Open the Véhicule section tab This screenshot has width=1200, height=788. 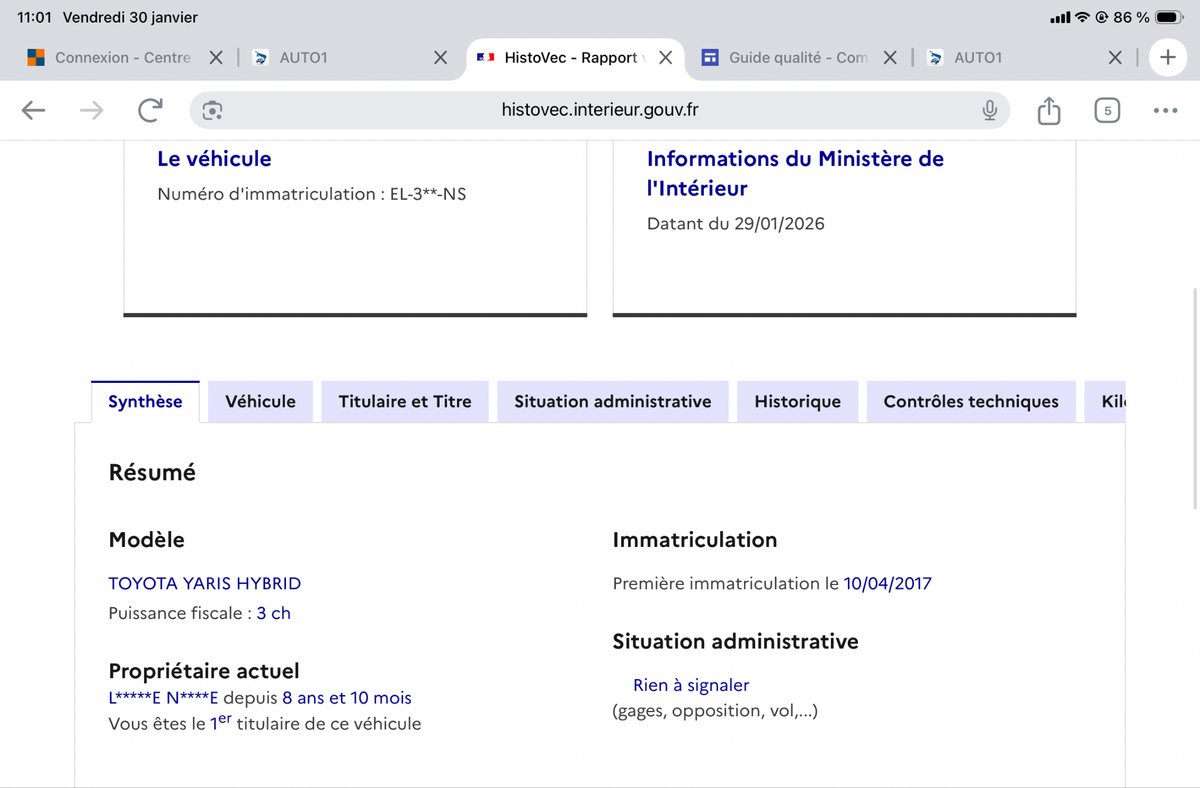260,402
